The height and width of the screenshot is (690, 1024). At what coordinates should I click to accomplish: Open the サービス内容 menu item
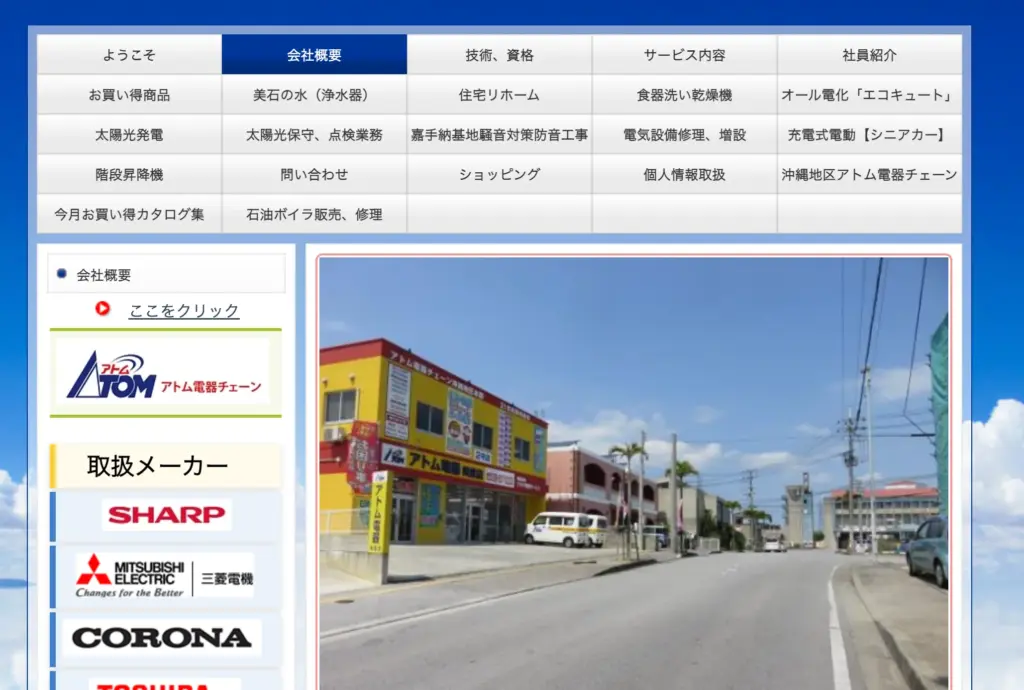pyautogui.click(x=684, y=55)
